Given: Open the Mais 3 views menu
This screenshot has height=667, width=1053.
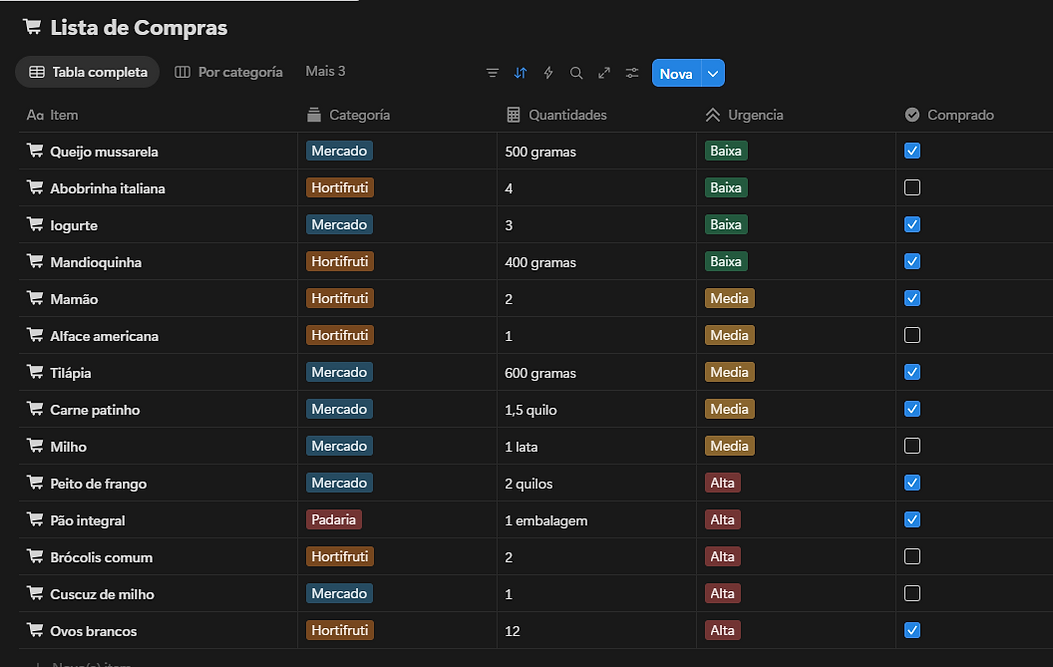Looking at the screenshot, I should pyautogui.click(x=325, y=71).
